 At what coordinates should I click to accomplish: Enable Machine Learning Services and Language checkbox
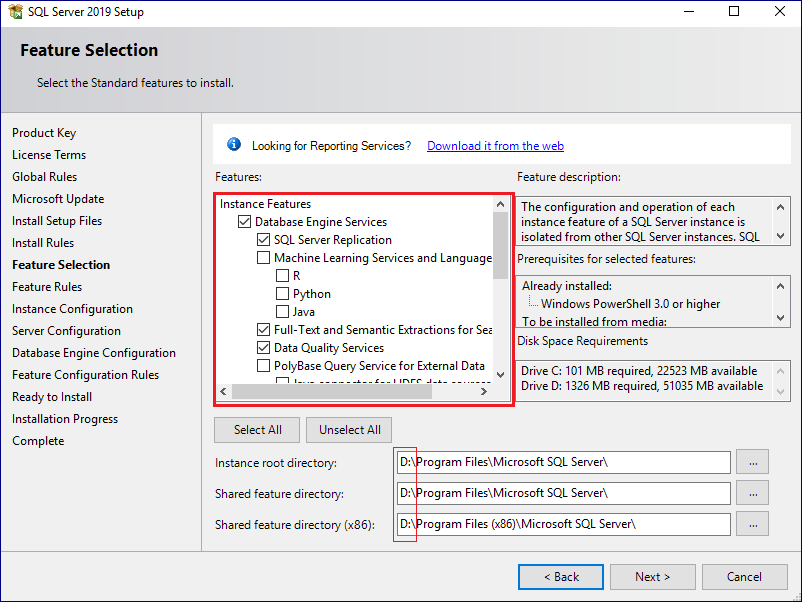click(263, 257)
